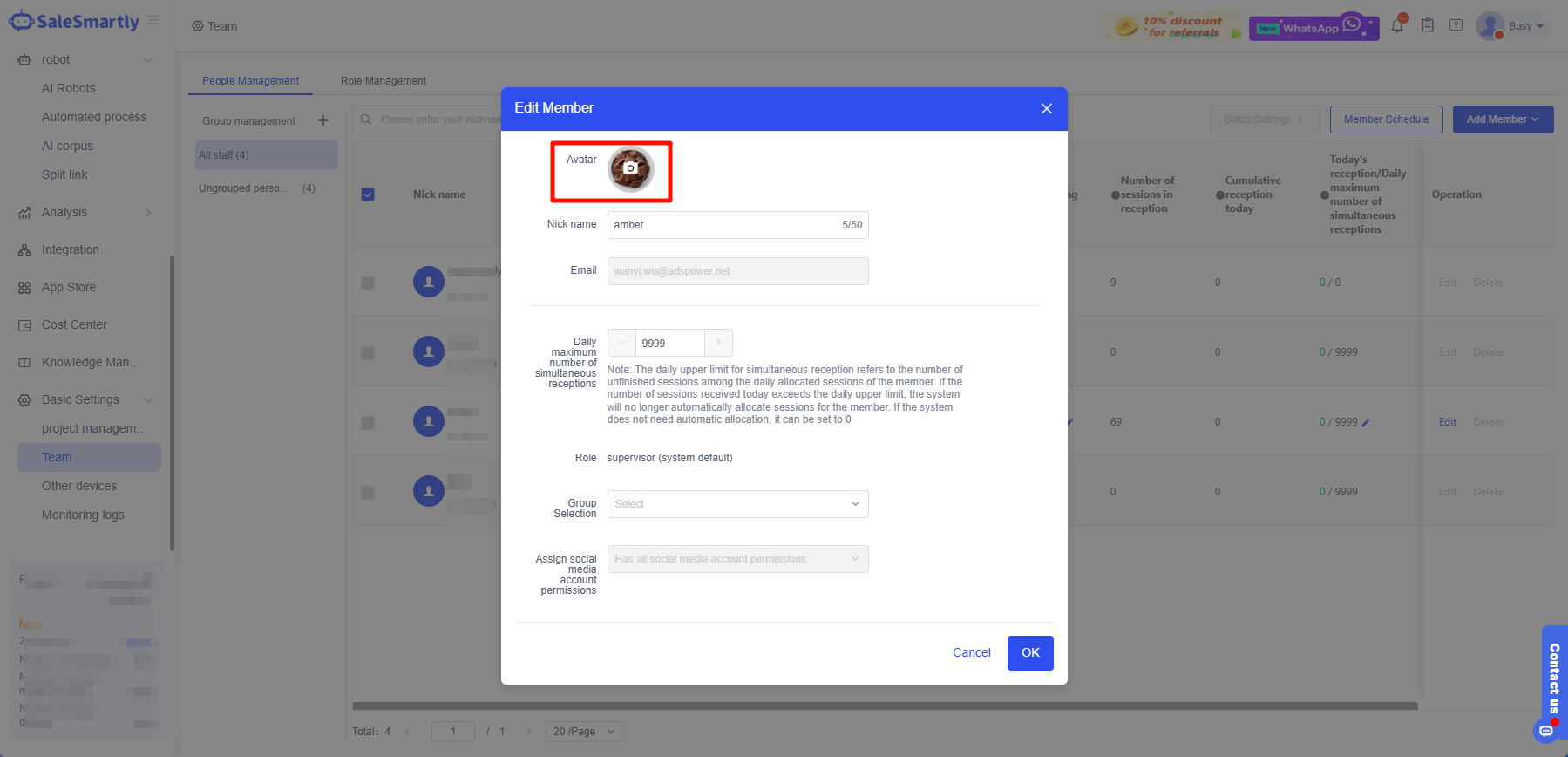Image resolution: width=1568 pixels, height=757 pixels.
Task: Show info for Cumulative reception today
Action: pos(1220,195)
